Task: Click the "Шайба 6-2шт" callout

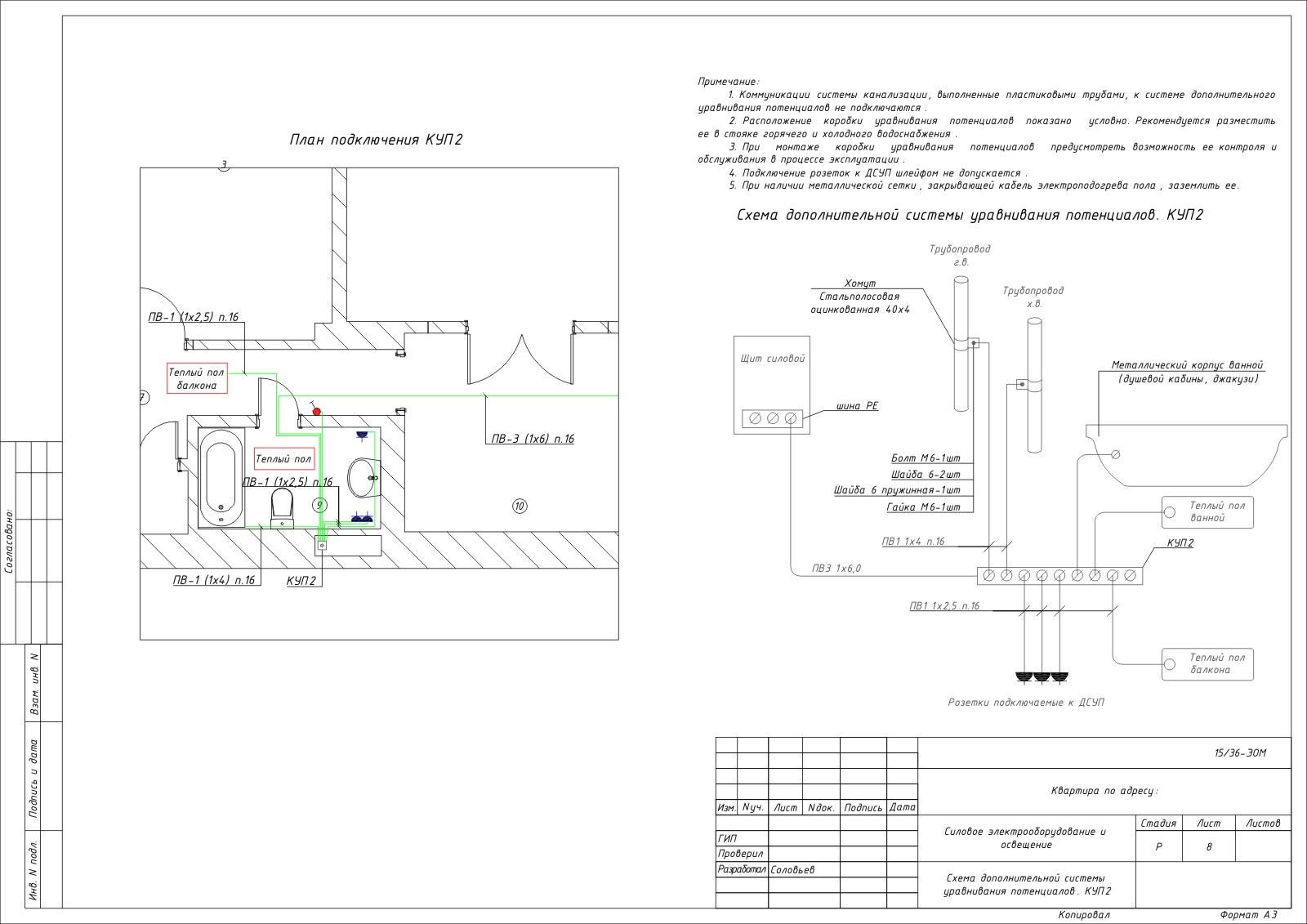Action: tap(926, 475)
